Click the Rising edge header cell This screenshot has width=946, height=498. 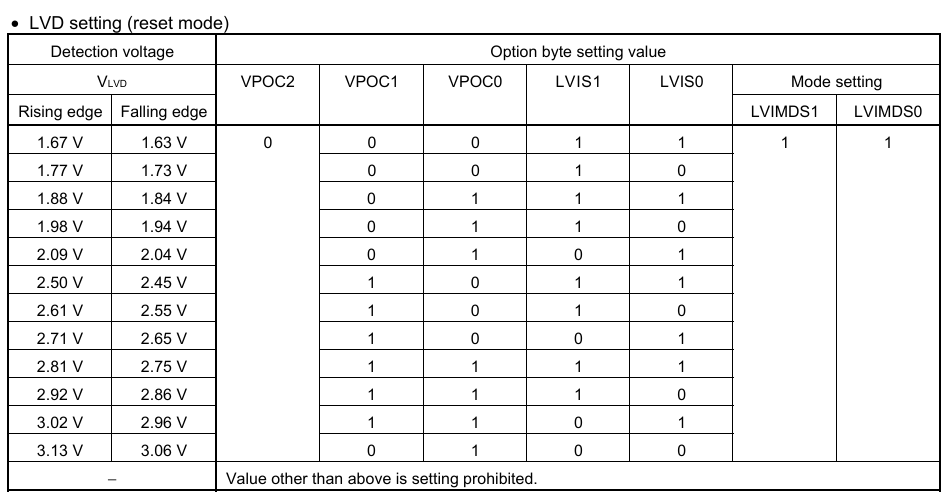60,111
